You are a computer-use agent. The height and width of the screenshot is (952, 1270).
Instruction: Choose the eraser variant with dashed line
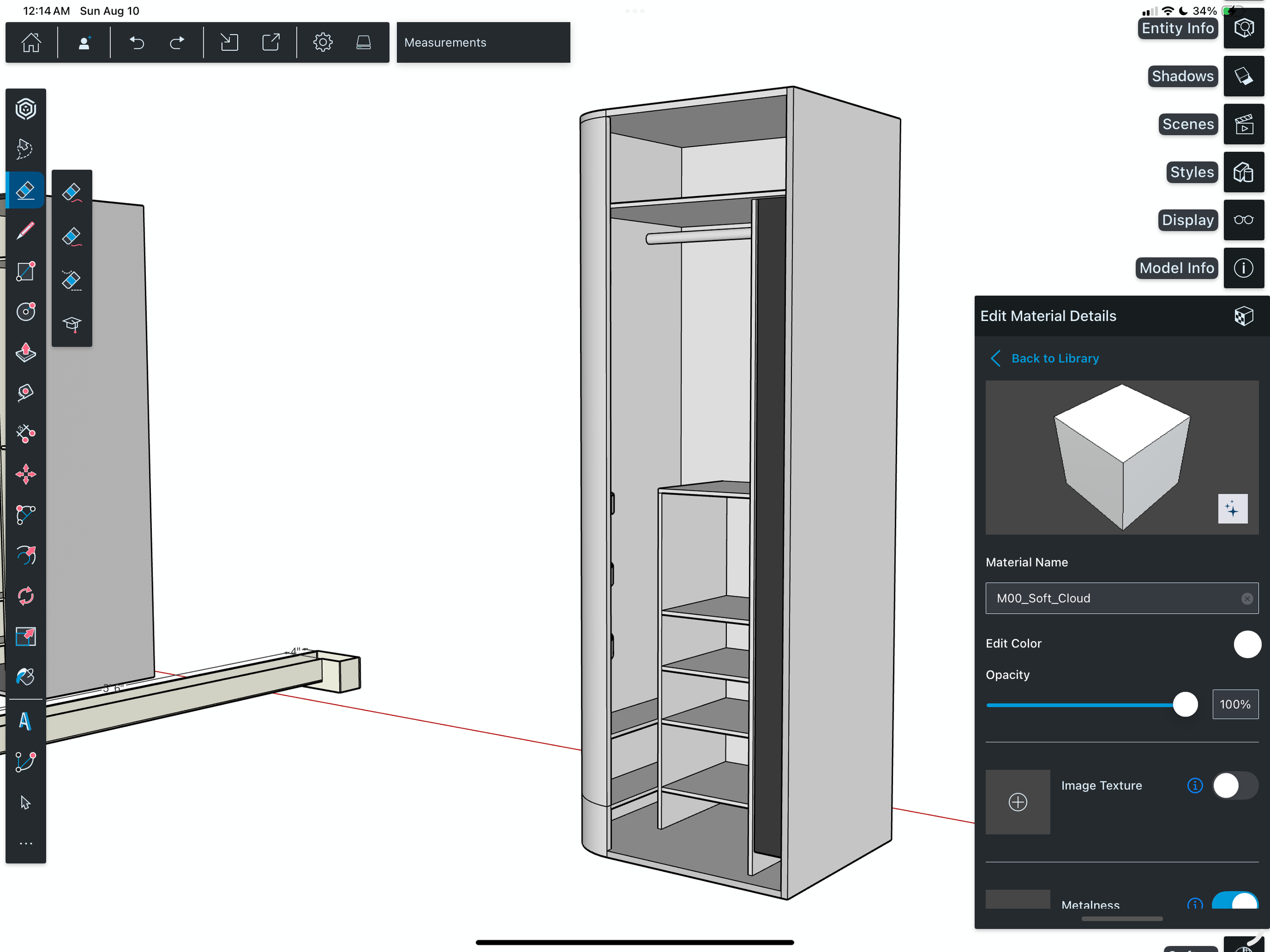72,281
